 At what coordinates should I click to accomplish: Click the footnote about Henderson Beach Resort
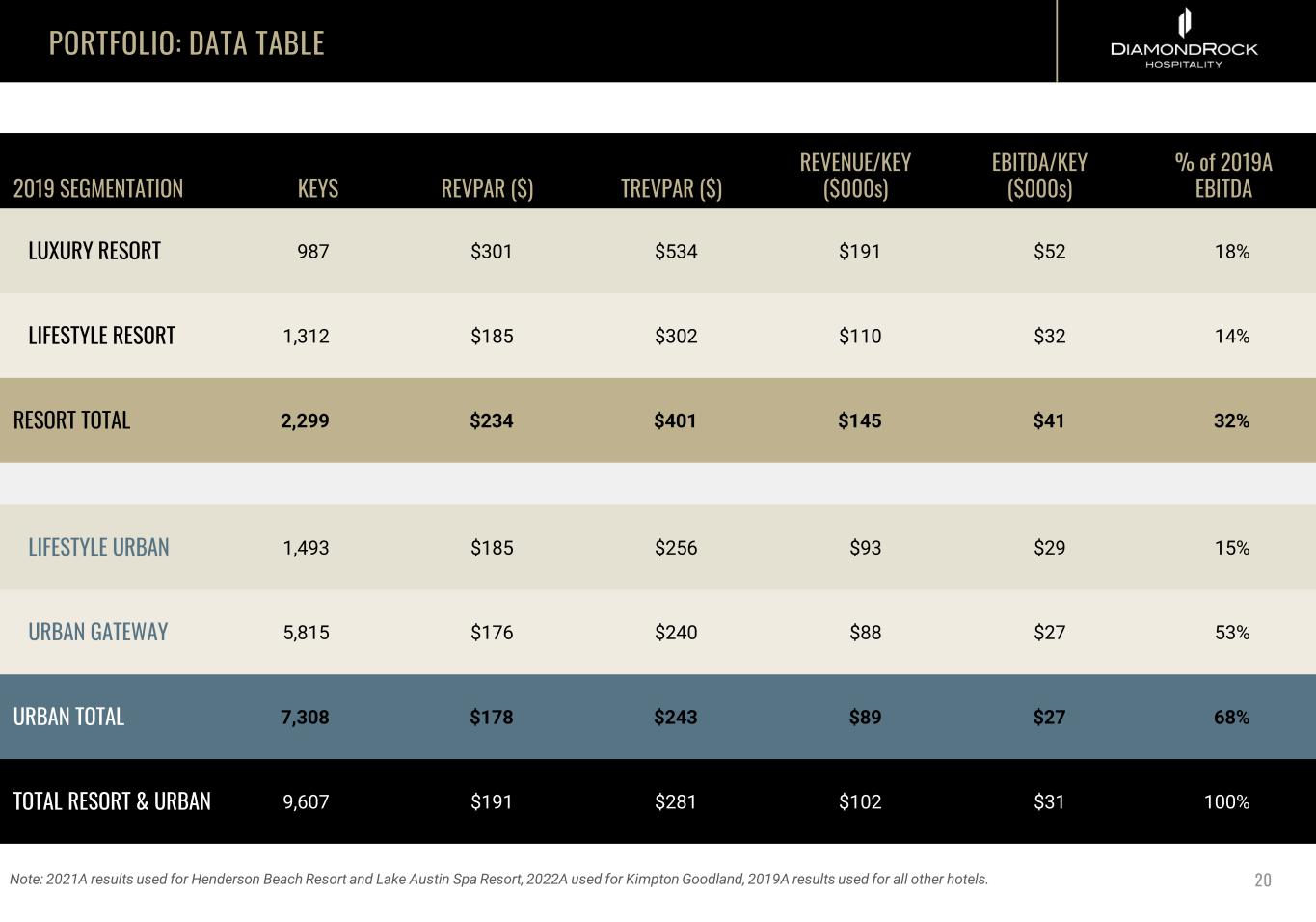point(498,880)
